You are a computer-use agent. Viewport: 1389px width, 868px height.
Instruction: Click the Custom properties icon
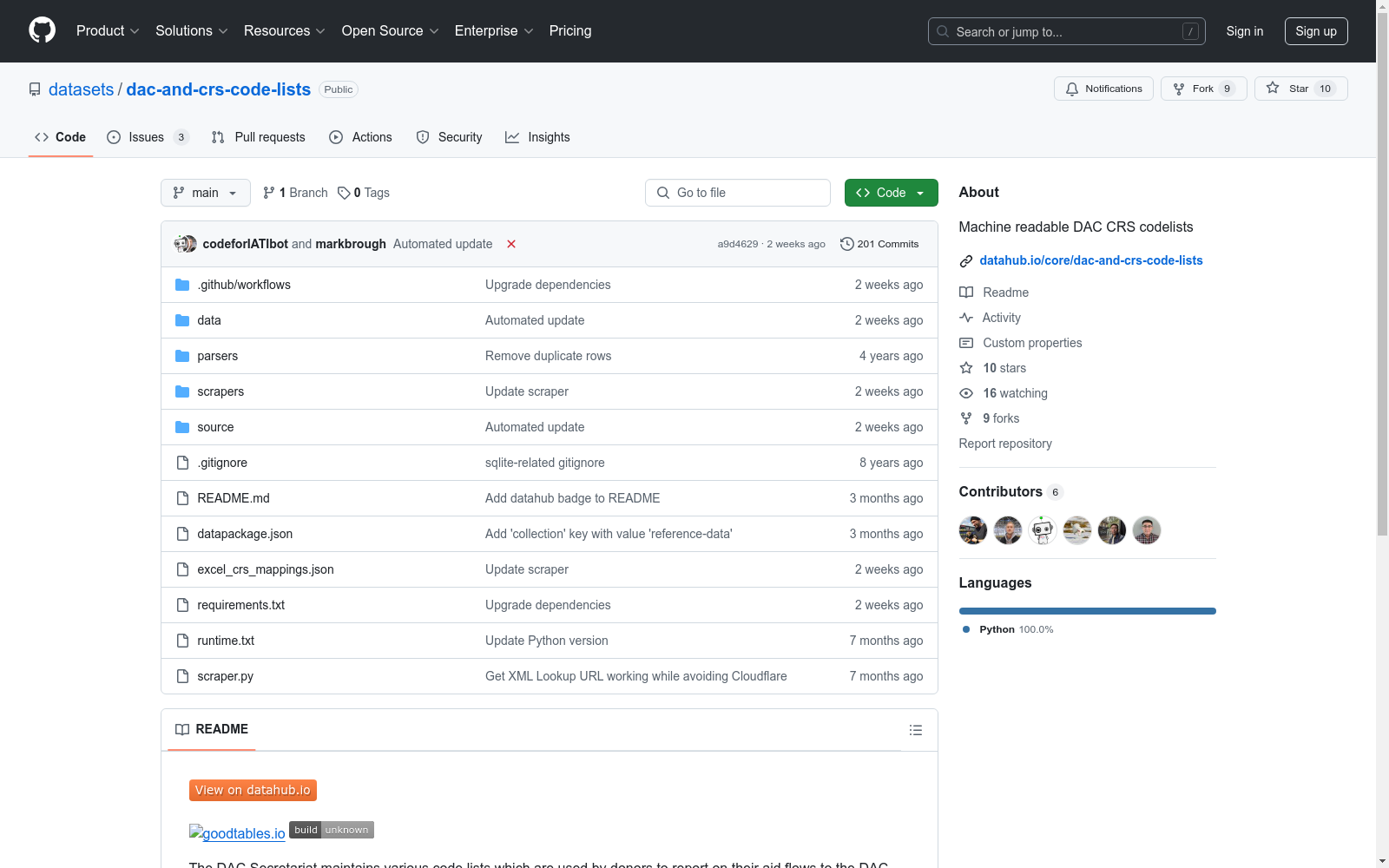point(966,343)
